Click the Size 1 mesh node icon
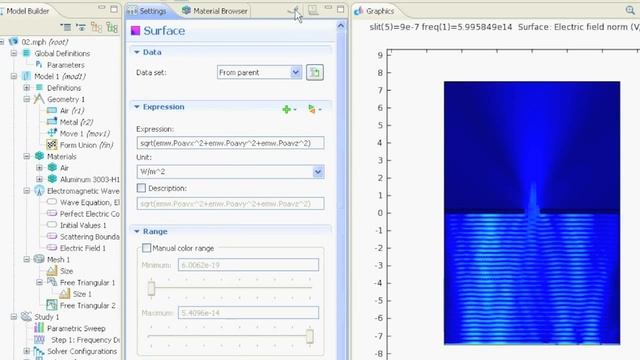Viewport: 640px width, 360px height. coord(65,293)
